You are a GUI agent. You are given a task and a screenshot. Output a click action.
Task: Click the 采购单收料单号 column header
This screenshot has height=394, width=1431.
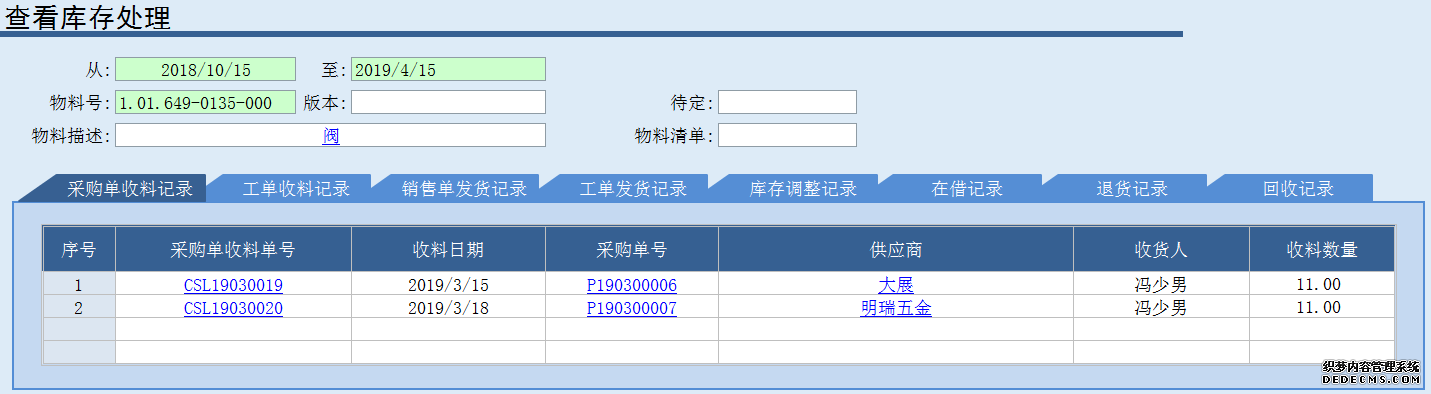[233, 249]
